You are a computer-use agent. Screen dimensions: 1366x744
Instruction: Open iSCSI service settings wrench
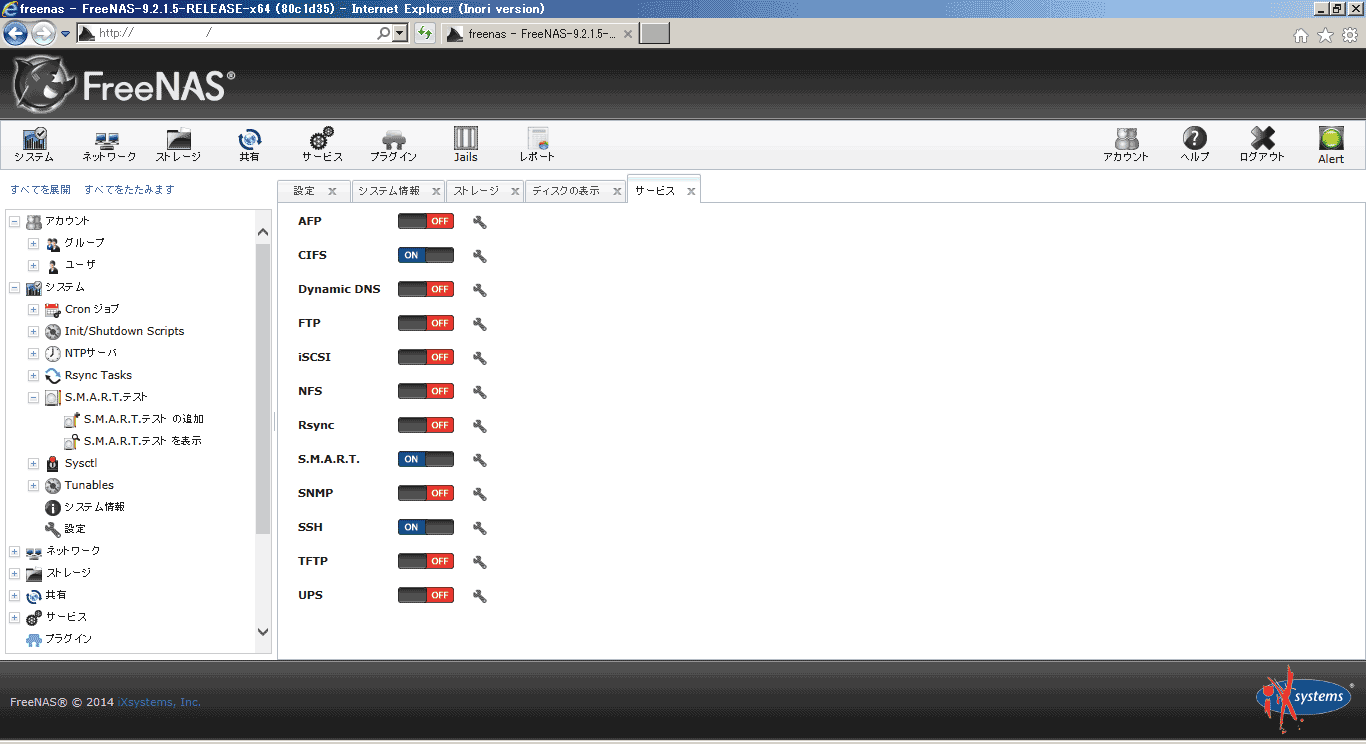[480, 358]
